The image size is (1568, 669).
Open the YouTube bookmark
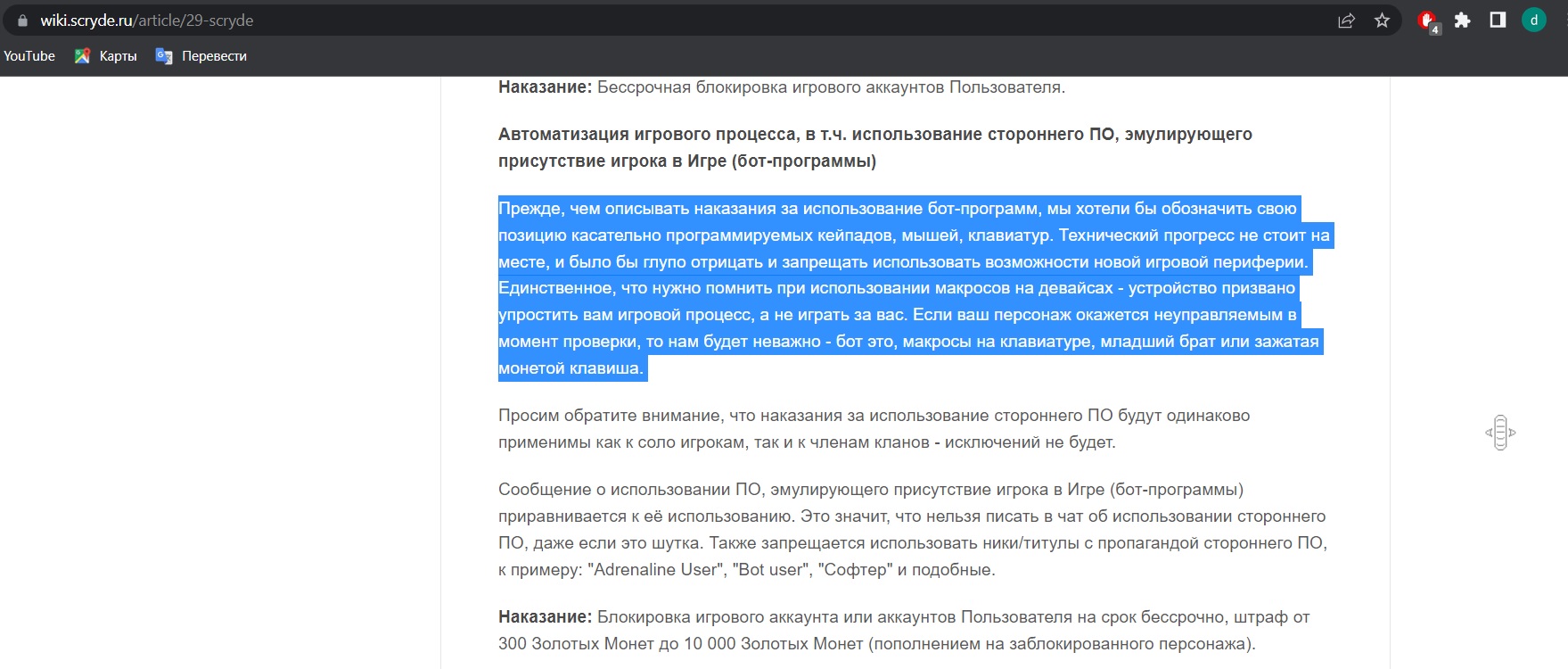tap(29, 56)
